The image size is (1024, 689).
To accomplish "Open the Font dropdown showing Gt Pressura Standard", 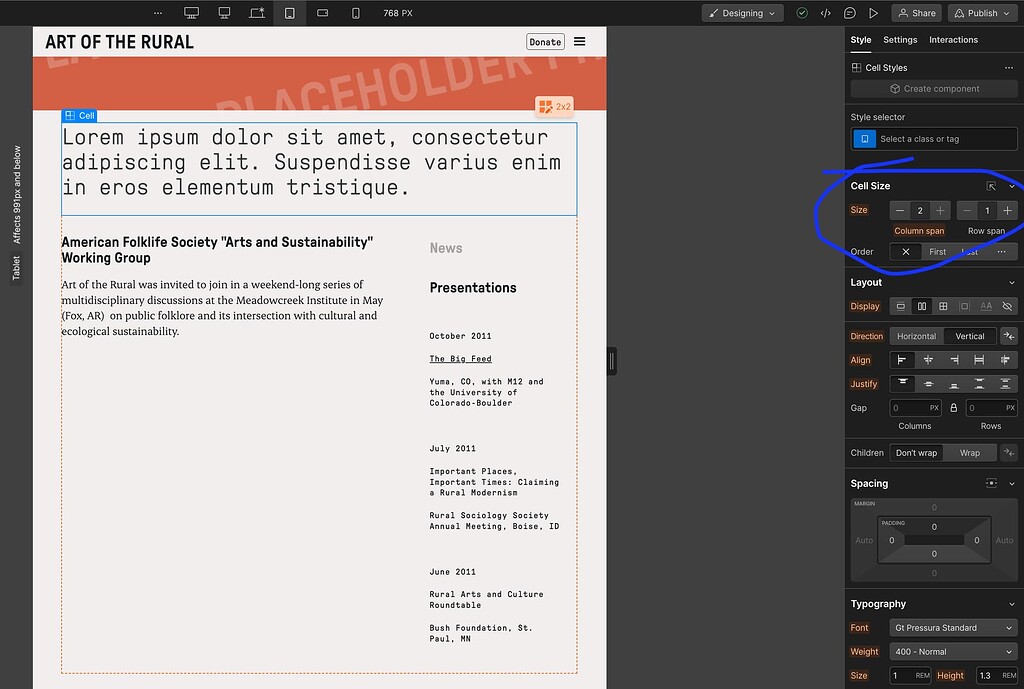I will (x=952, y=627).
